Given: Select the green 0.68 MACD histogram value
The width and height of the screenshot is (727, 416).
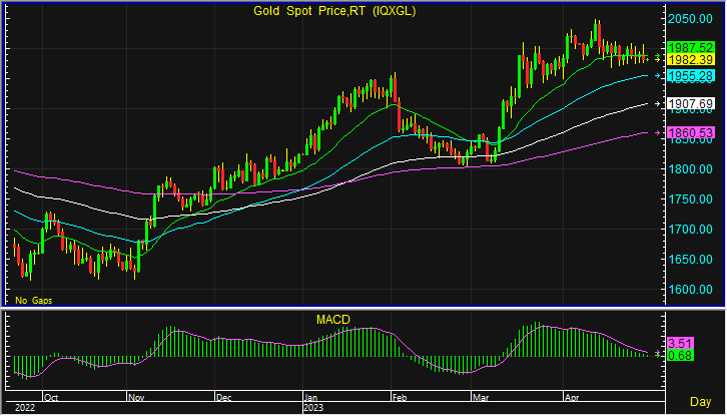Looking at the screenshot, I should [x=682, y=356].
